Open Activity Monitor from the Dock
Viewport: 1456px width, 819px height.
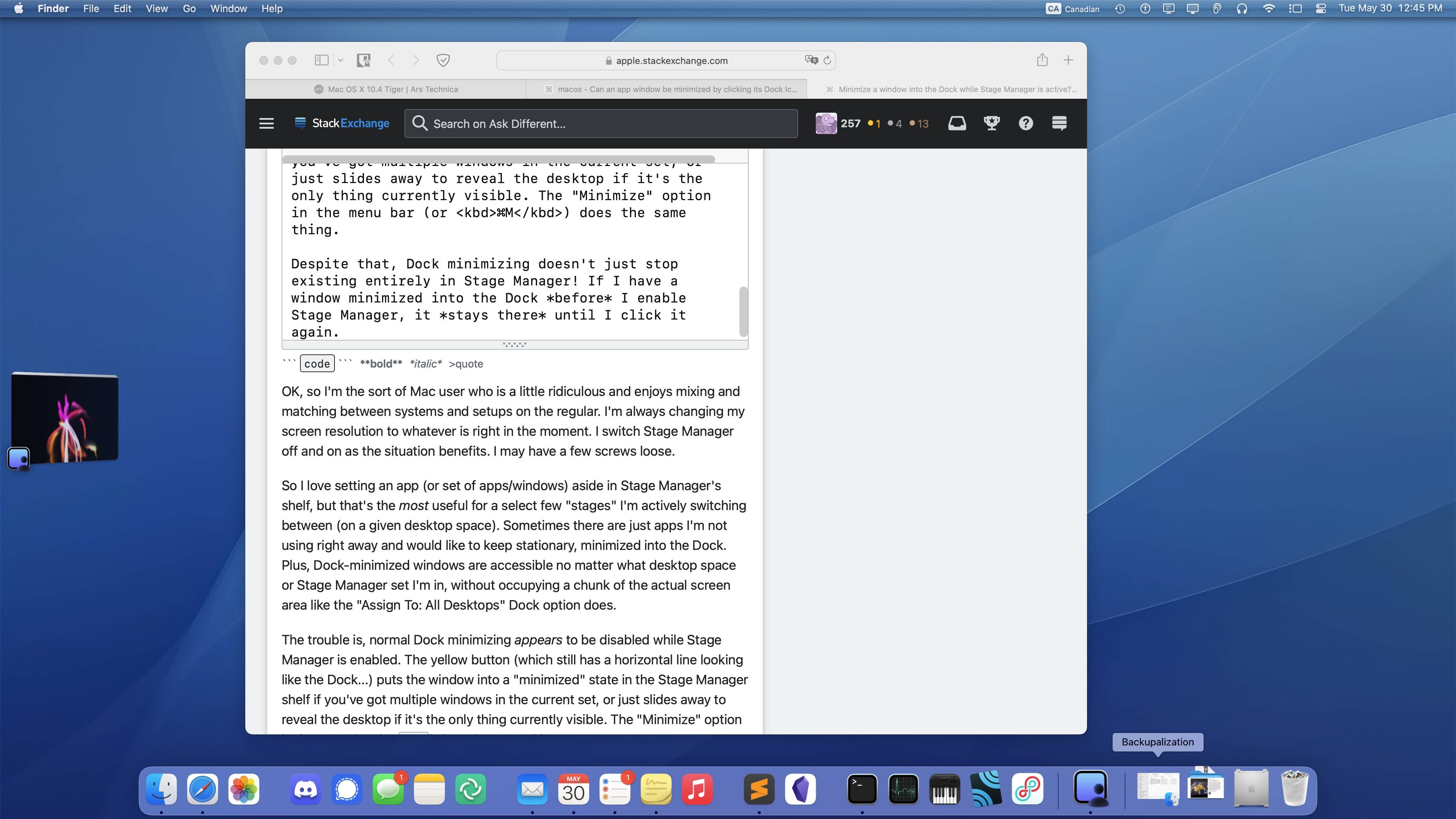[x=903, y=789]
